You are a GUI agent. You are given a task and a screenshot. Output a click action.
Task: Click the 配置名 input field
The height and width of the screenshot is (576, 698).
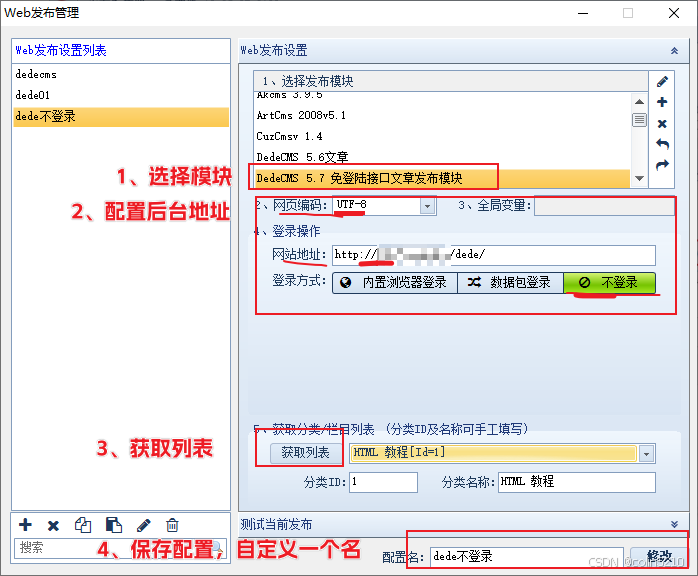tap(526, 557)
